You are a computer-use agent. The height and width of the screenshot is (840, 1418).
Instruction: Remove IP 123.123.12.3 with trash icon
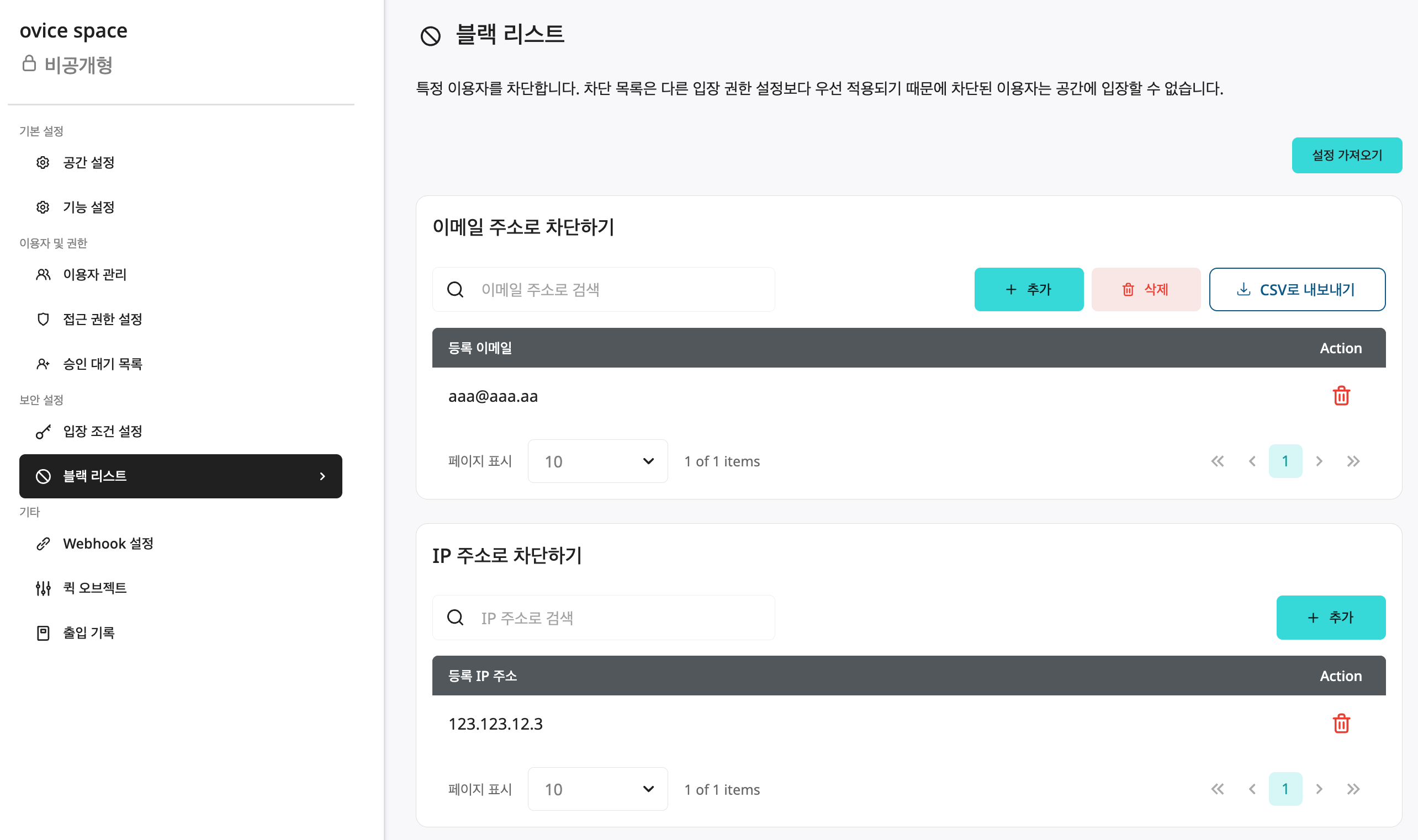tap(1341, 724)
